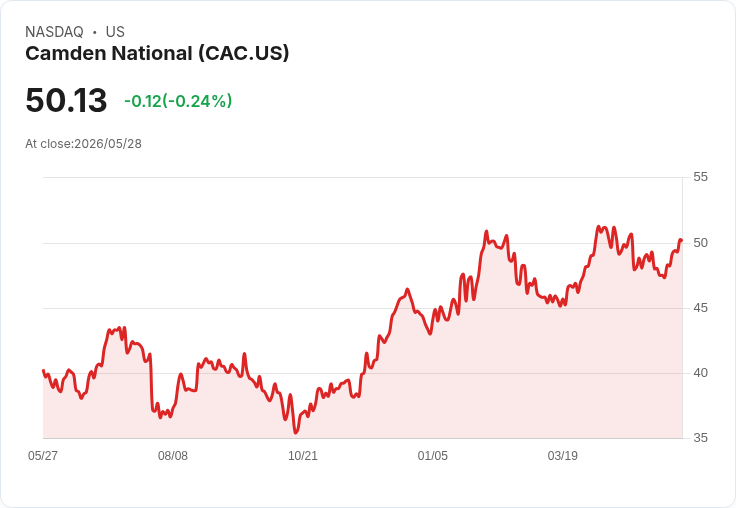736x508 pixels.
Task: Click the last point of the red price line
Action: (682, 240)
